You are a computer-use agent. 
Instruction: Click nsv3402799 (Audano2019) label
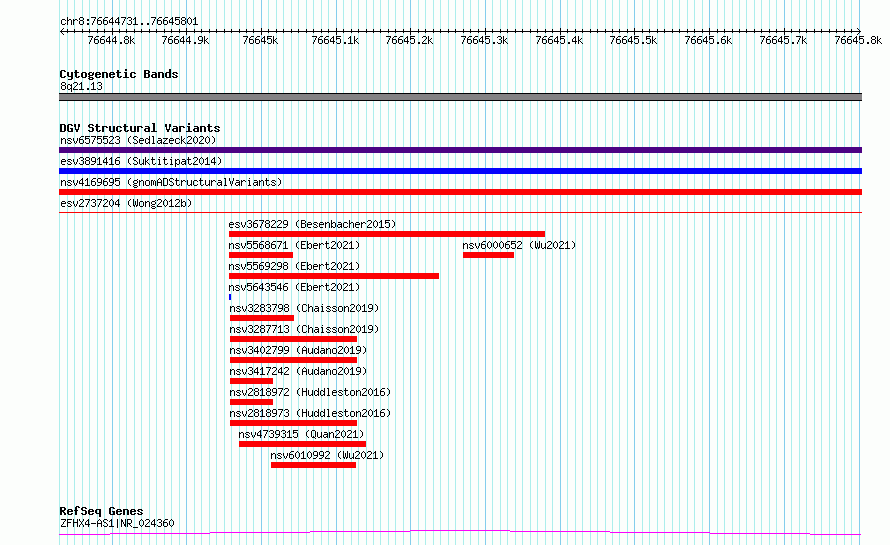click(298, 350)
